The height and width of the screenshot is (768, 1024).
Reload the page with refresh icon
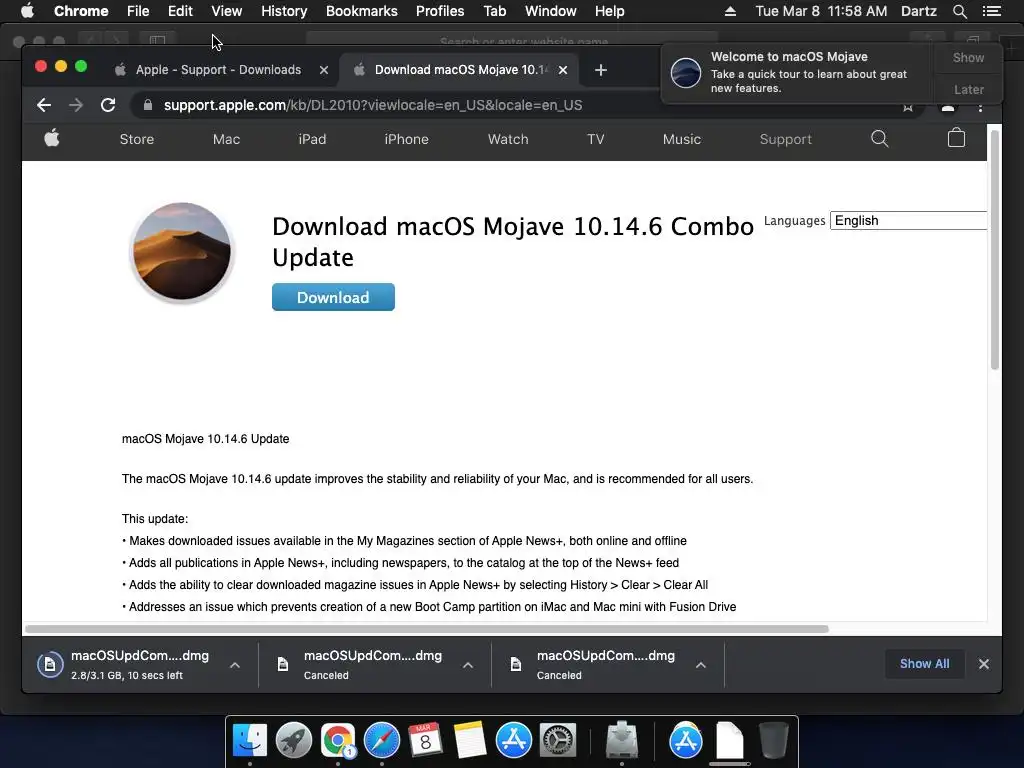click(x=108, y=105)
